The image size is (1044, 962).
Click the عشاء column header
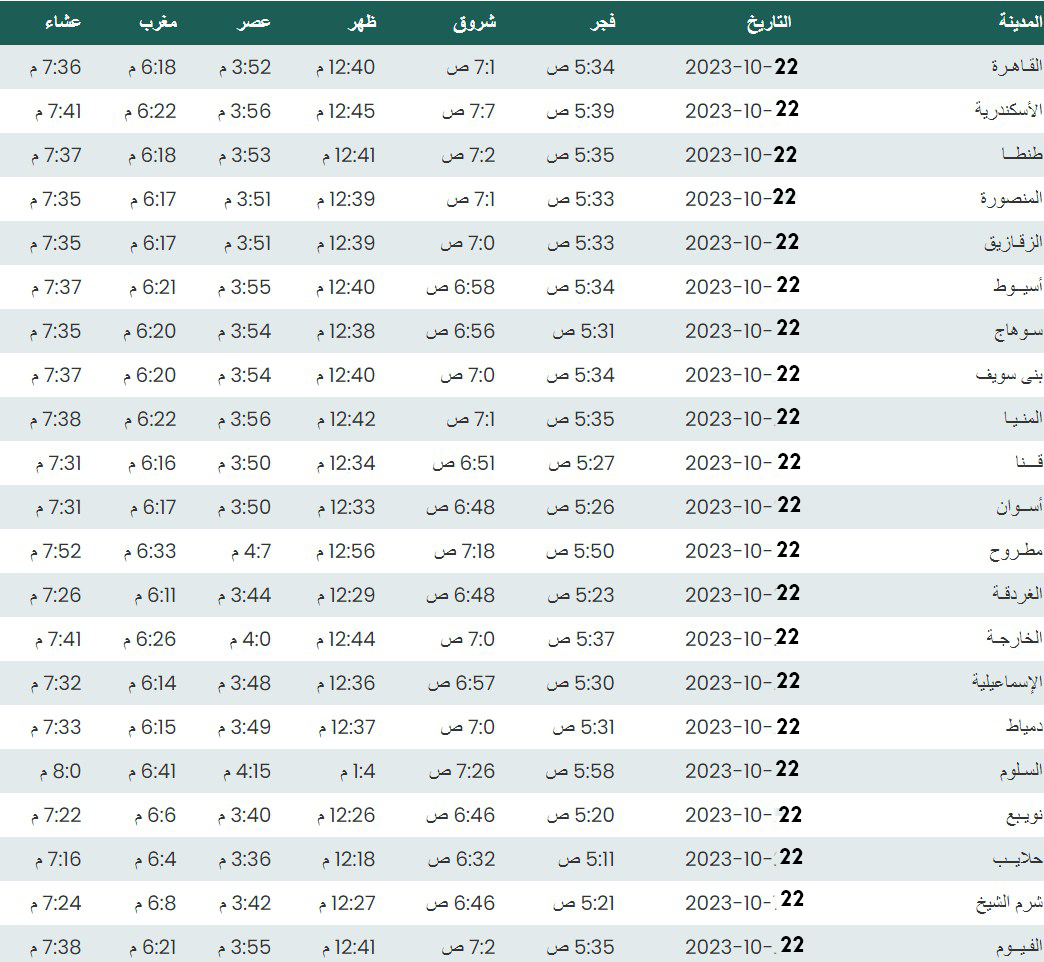click(63, 21)
